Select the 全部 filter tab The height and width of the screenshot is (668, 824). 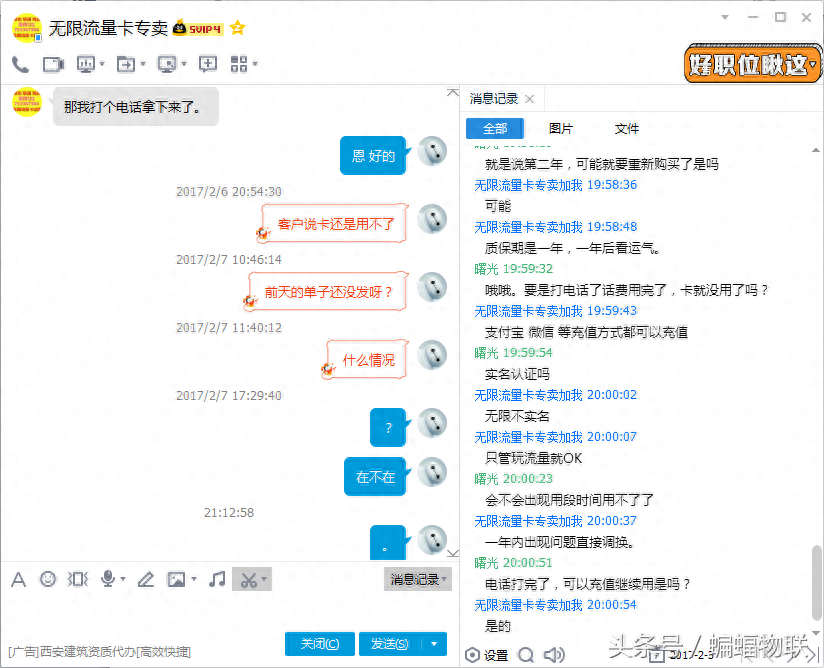pyautogui.click(x=495, y=128)
